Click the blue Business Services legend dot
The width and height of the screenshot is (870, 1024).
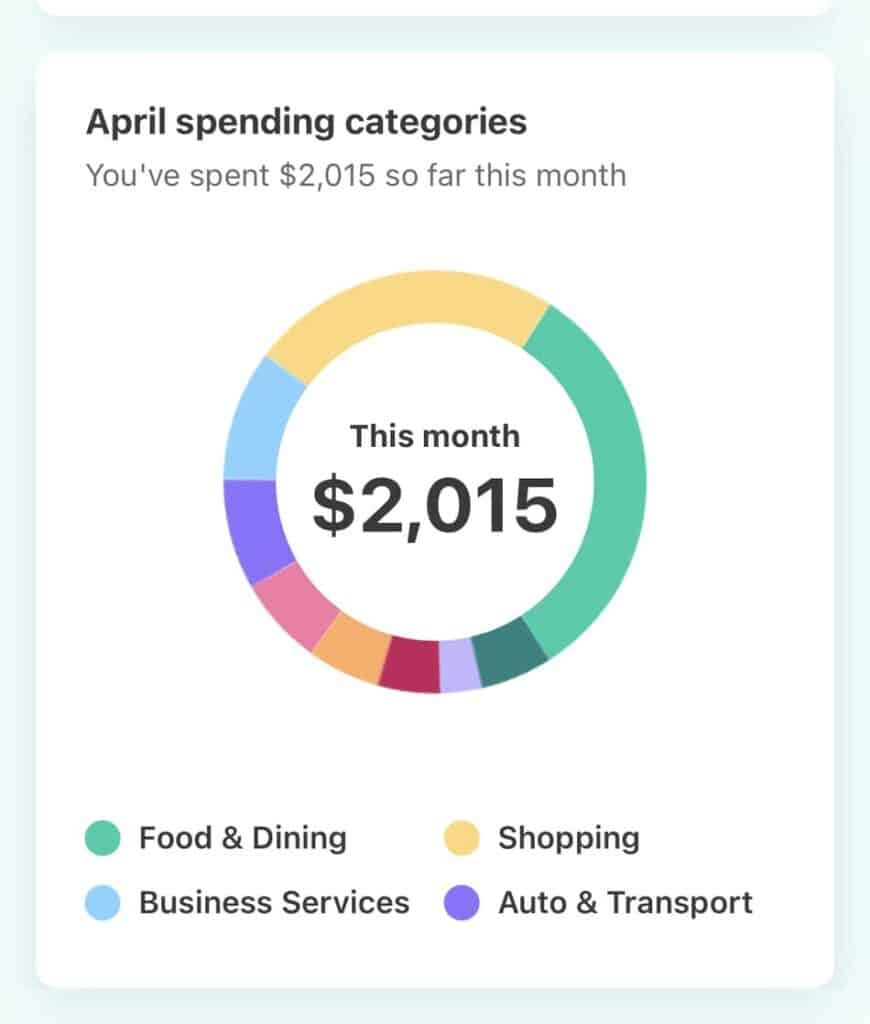coord(103,903)
